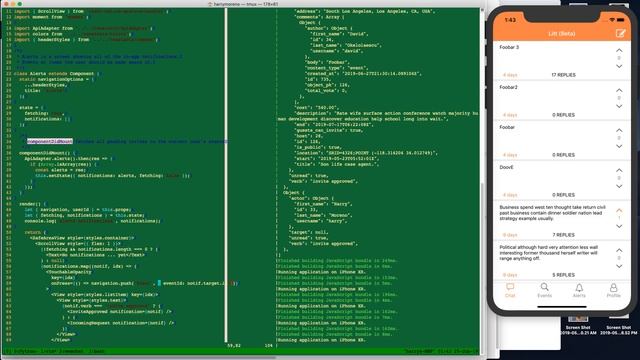Upvote the Foobar post
This screenshot has width=640, height=360.
click(619, 130)
